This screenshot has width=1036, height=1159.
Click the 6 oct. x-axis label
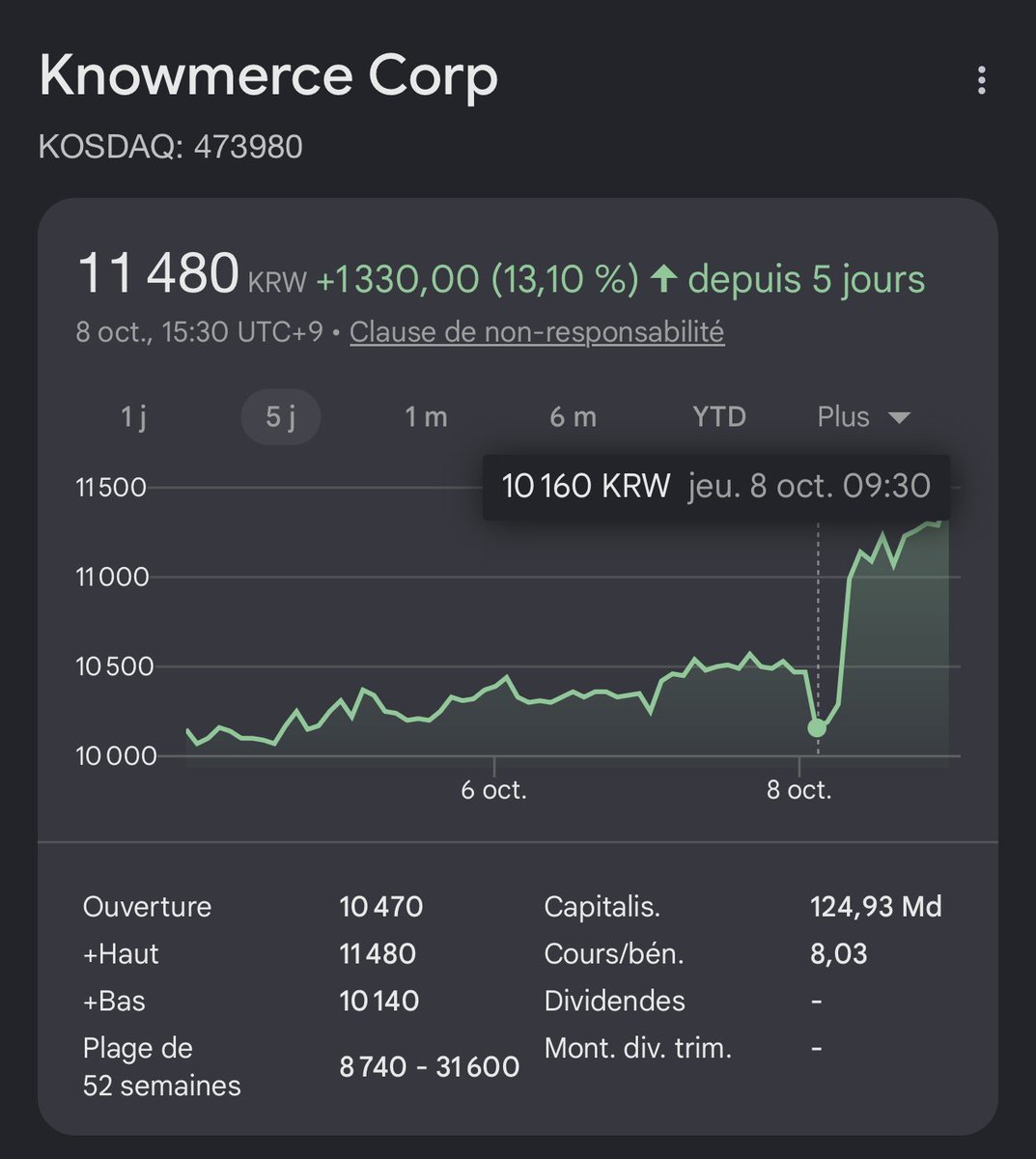[x=493, y=790]
